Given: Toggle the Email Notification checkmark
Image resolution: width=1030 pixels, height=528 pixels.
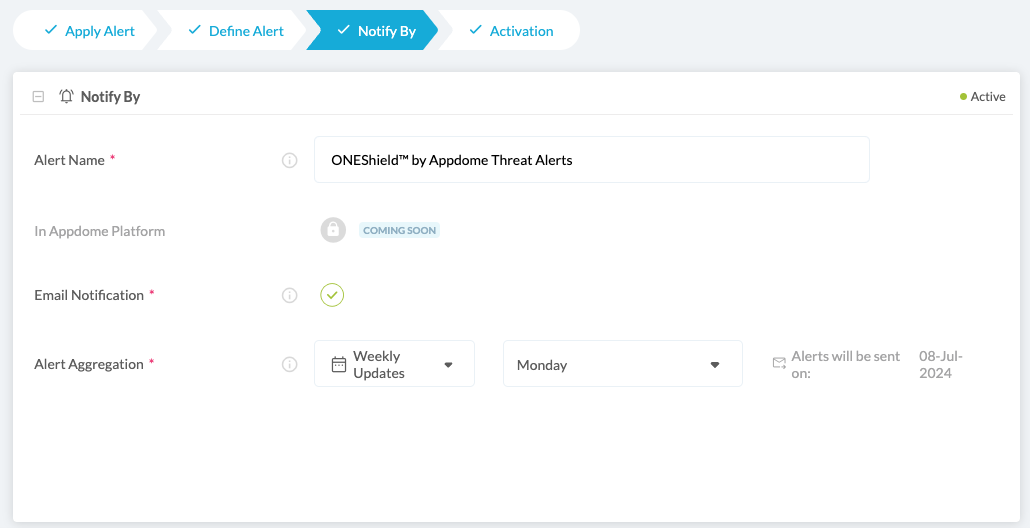Looking at the screenshot, I should 332,295.
